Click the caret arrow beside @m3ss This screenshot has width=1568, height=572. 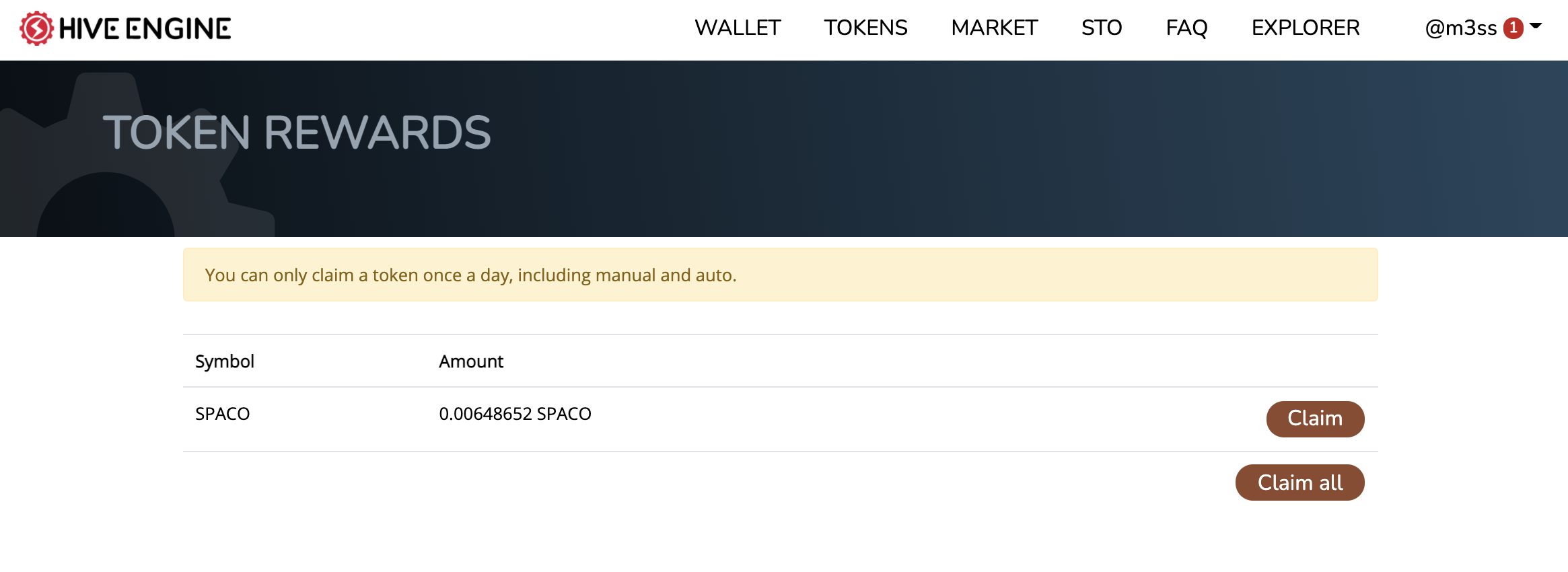click(1536, 26)
